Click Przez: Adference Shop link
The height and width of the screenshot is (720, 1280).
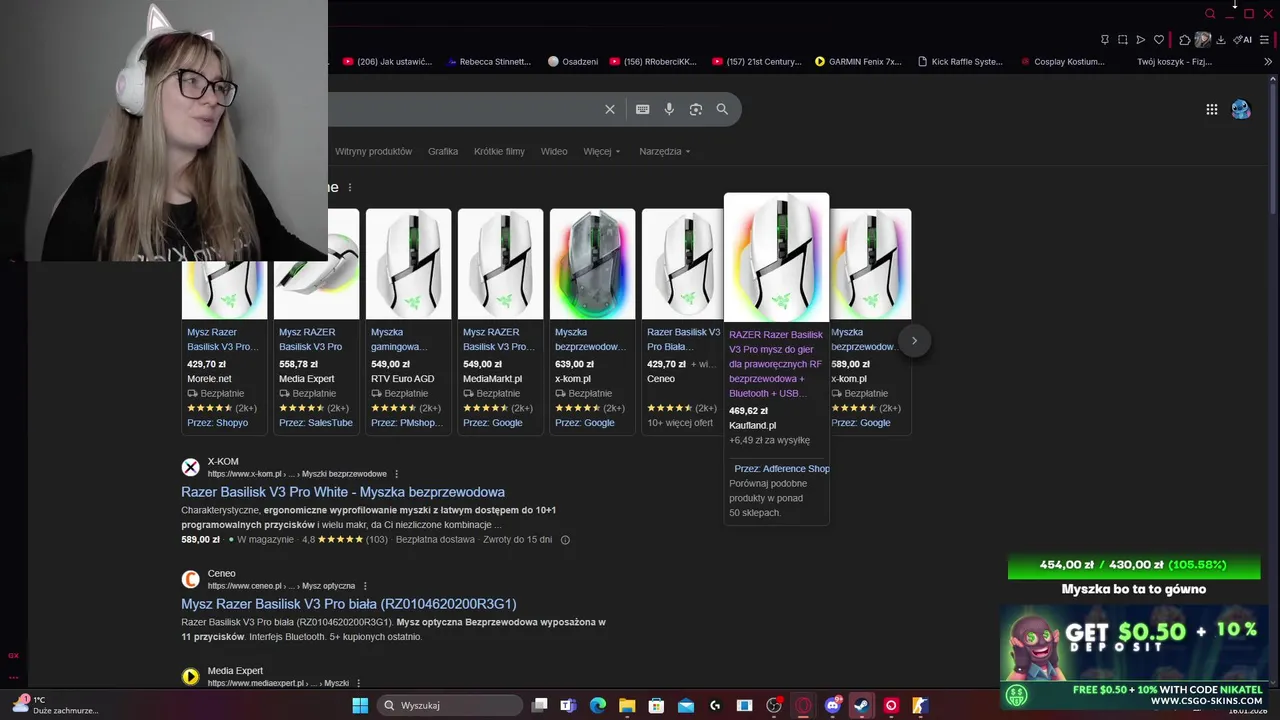[782, 468]
